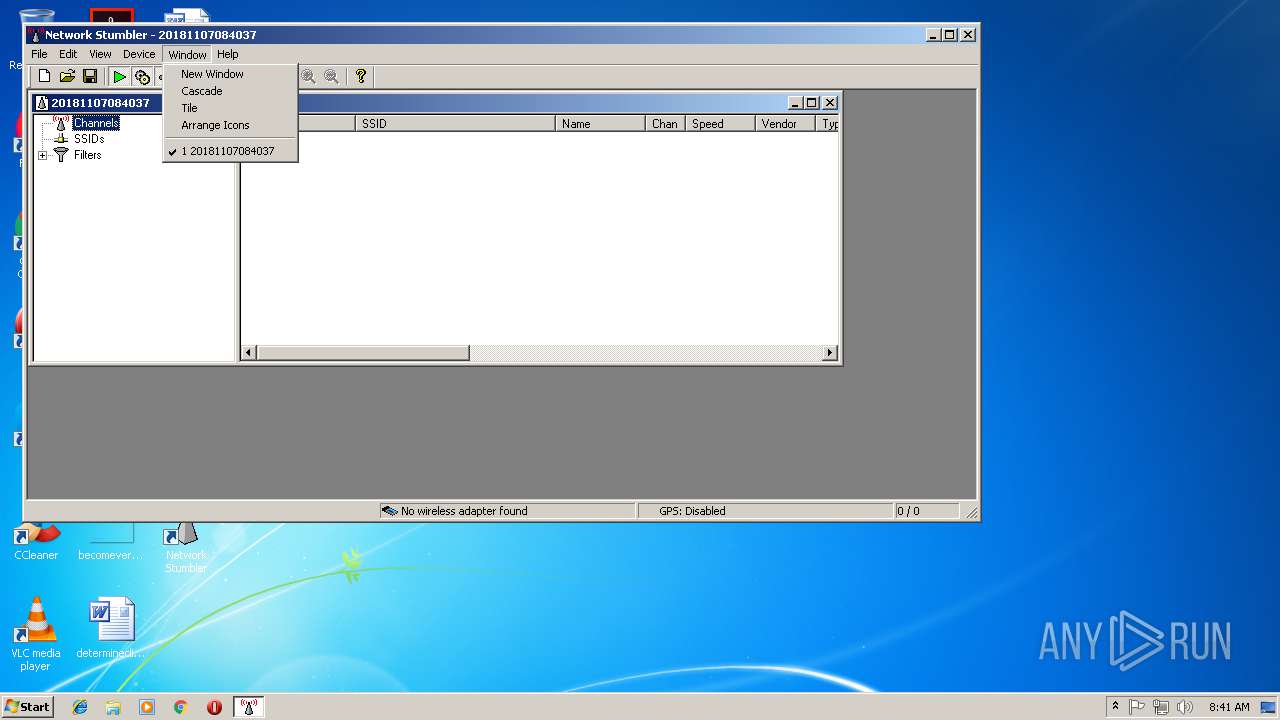Choose Cascade from Window menu
The width and height of the screenshot is (1280, 720).
pos(230,91)
